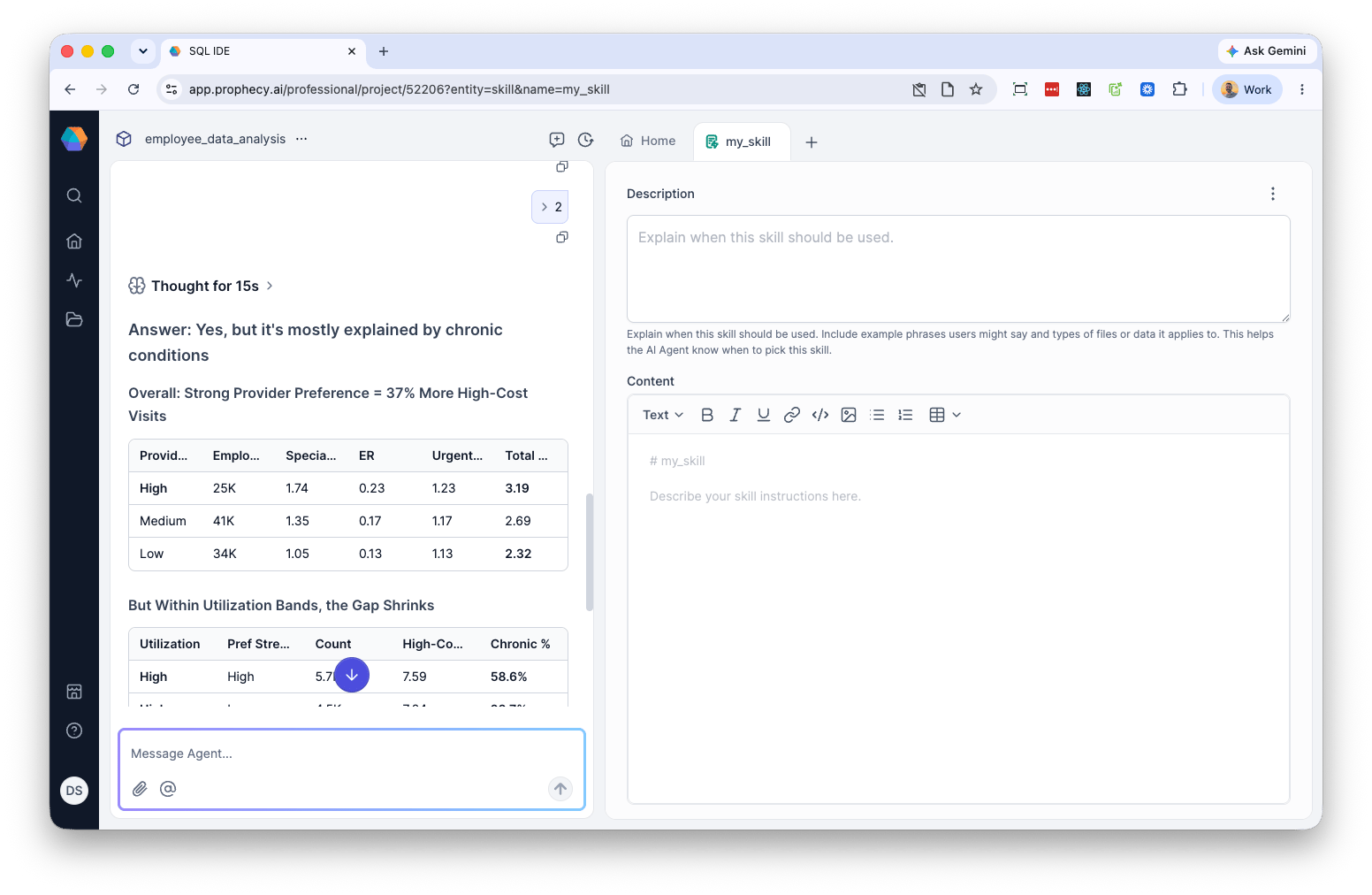Open employee_data_analysis more options ellipsis
Image resolution: width=1372 pixels, height=895 pixels.
tap(301, 139)
